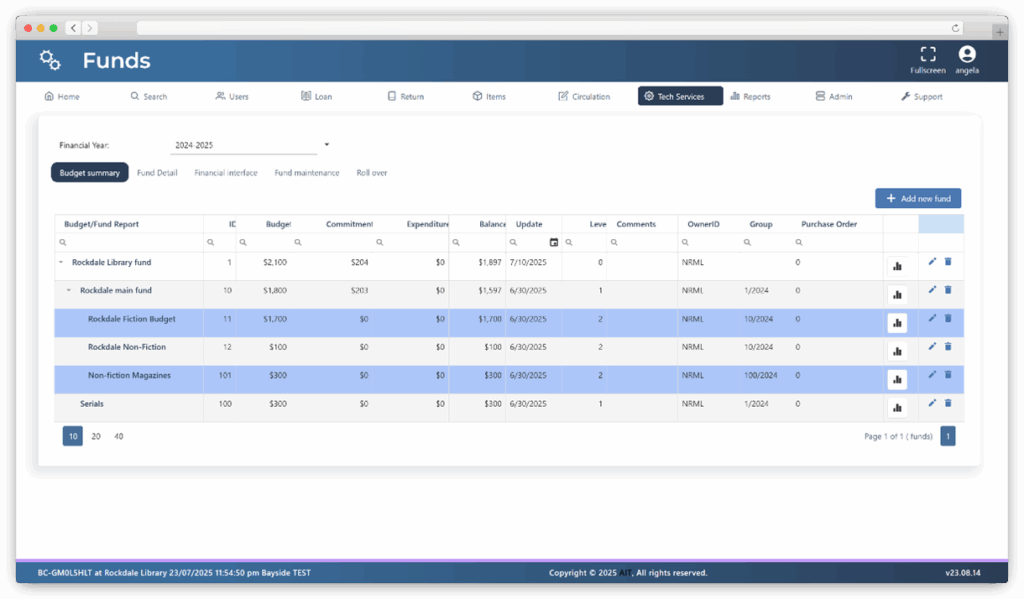The height and width of the screenshot is (599, 1024).
Task: Delete the Rockdale Fiction Budget row
Action: (948, 318)
